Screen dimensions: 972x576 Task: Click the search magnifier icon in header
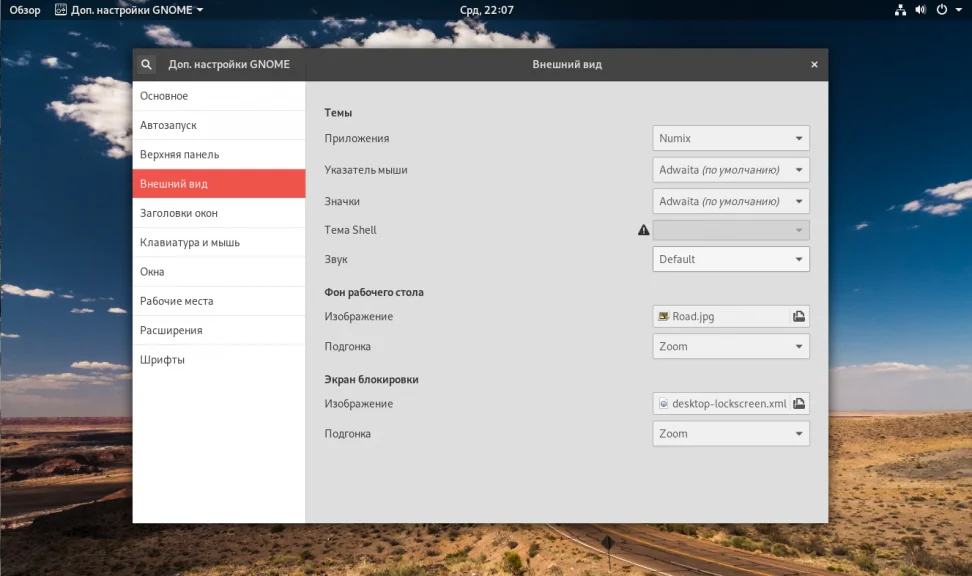[x=146, y=64]
